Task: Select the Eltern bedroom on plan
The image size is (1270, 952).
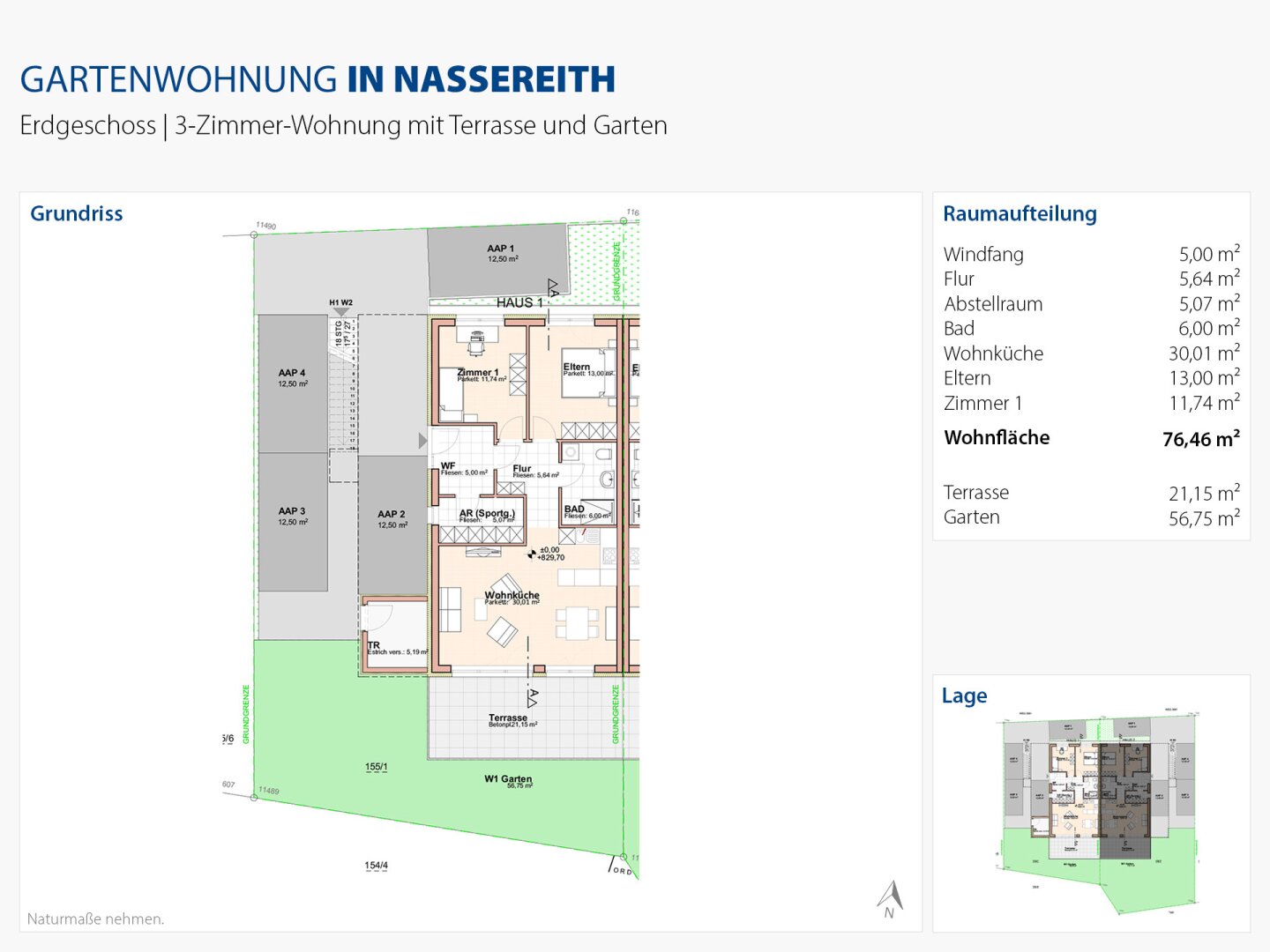Action: 574,370
